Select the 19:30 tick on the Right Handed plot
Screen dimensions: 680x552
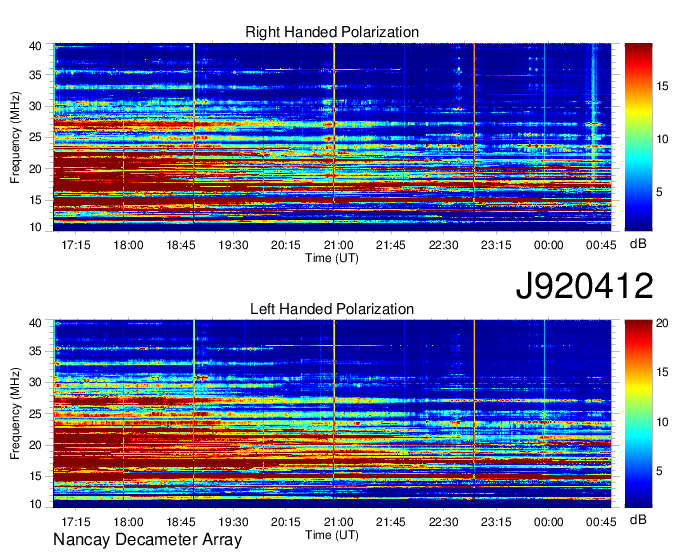coord(233,245)
